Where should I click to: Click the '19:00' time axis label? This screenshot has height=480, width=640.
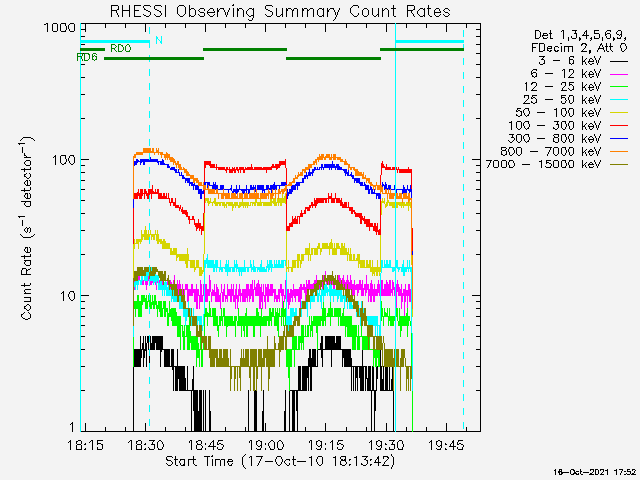[x=266, y=445]
